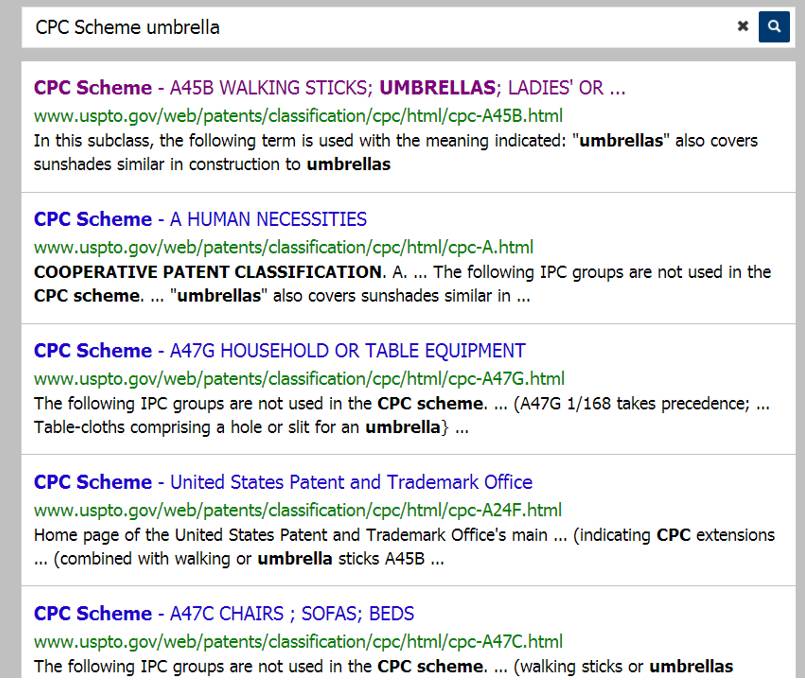Open 'CPC Scheme - A HUMAN NECESSITIES' result

pos(200,219)
